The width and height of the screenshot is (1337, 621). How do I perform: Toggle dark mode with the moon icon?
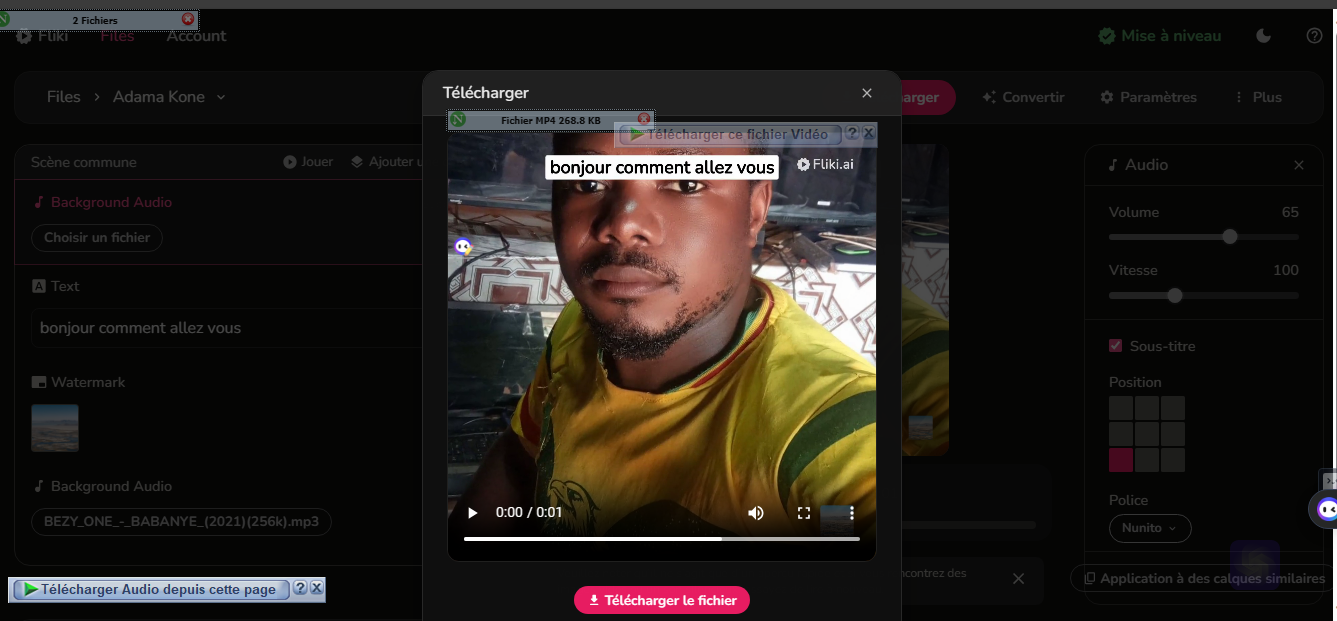[x=1264, y=36]
